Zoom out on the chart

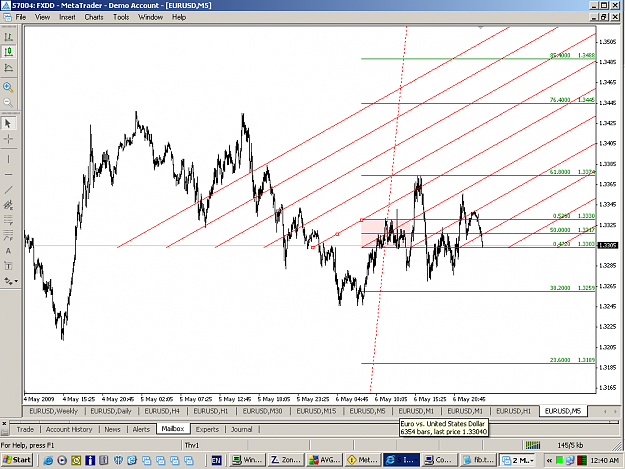[x=8, y=102]
